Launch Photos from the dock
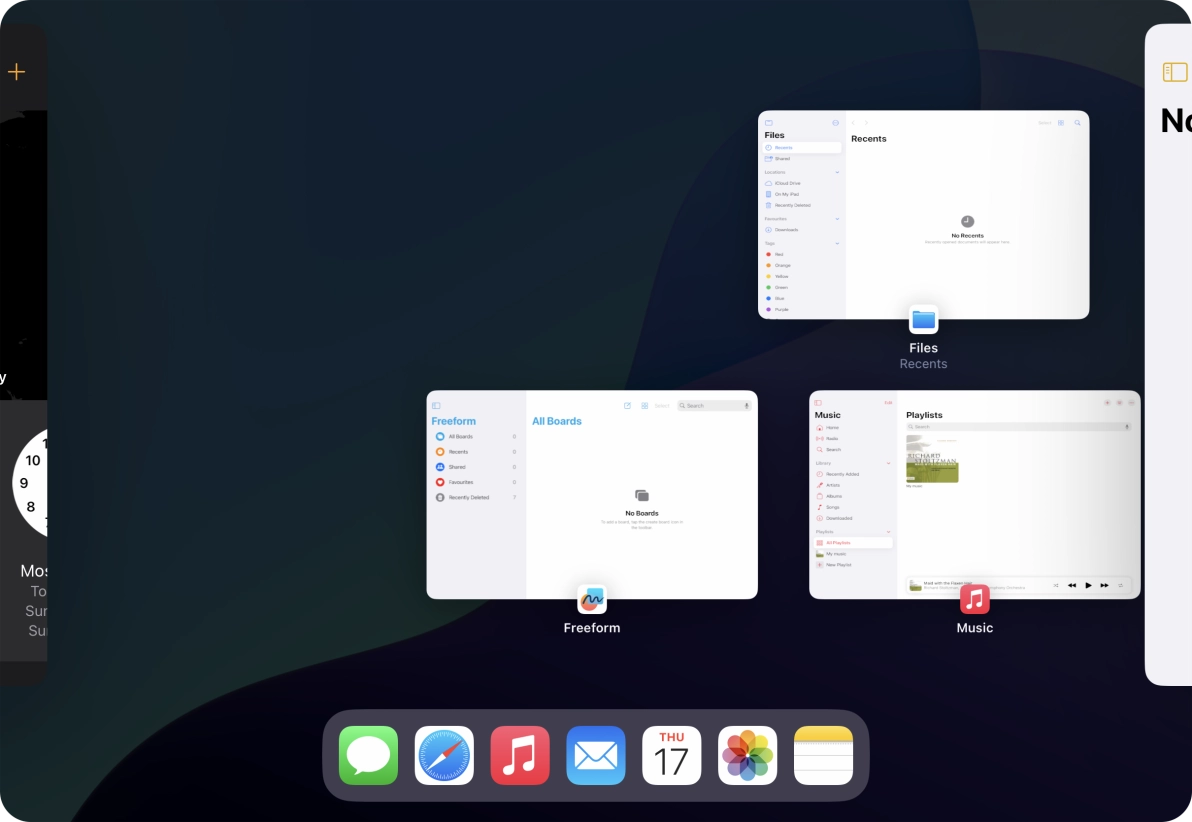 coord(748,755)
